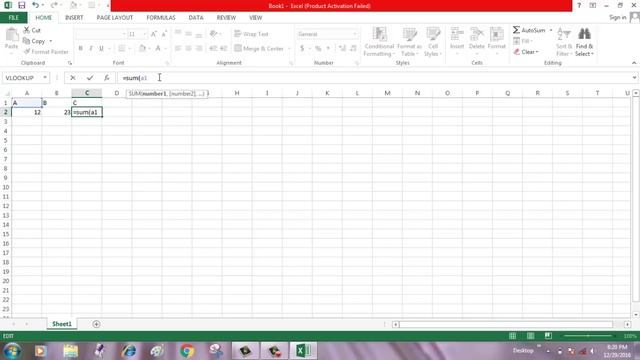Open File Explorer folder in taskbar
Viewport: 640px width, 360px height.
(71, 351)
